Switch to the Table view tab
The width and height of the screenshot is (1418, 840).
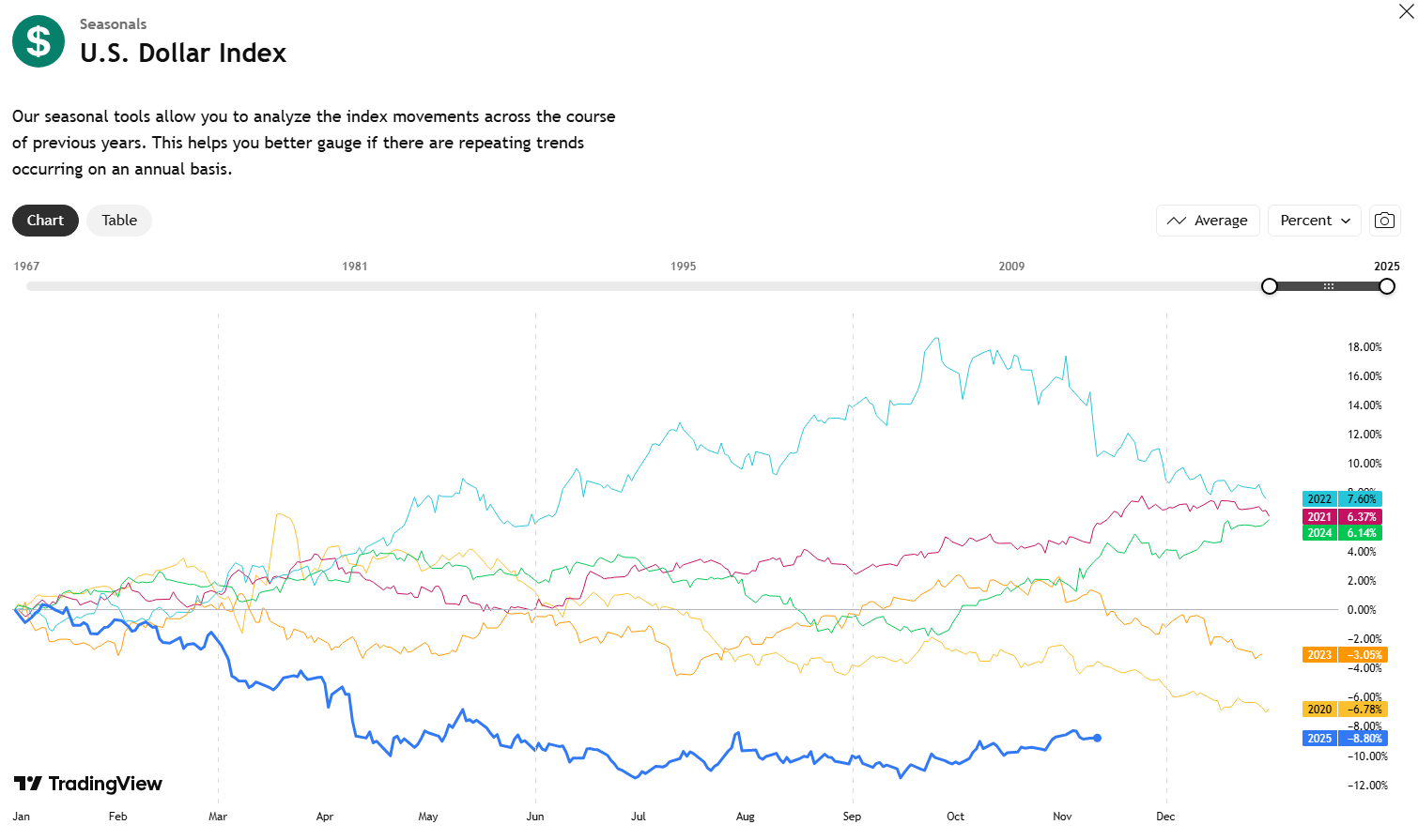118,220
